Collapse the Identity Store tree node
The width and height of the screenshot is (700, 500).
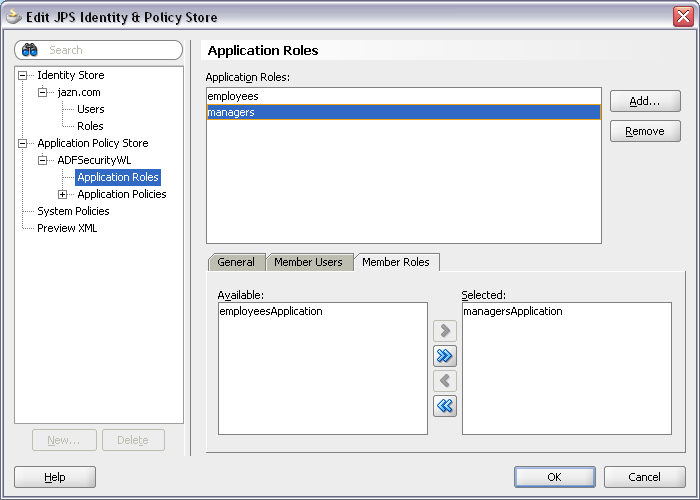pyautogui.click(x=22, y=75)
